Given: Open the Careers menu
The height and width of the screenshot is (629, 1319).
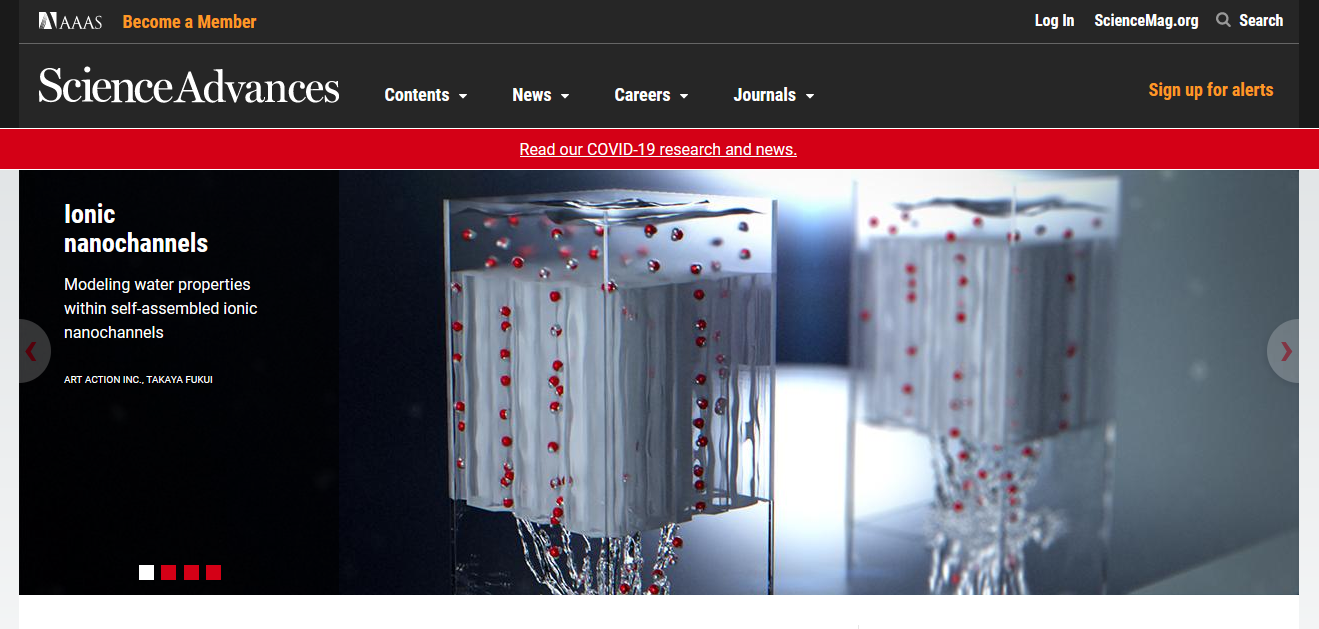Looking at the screenshot, I should (642, 95).
